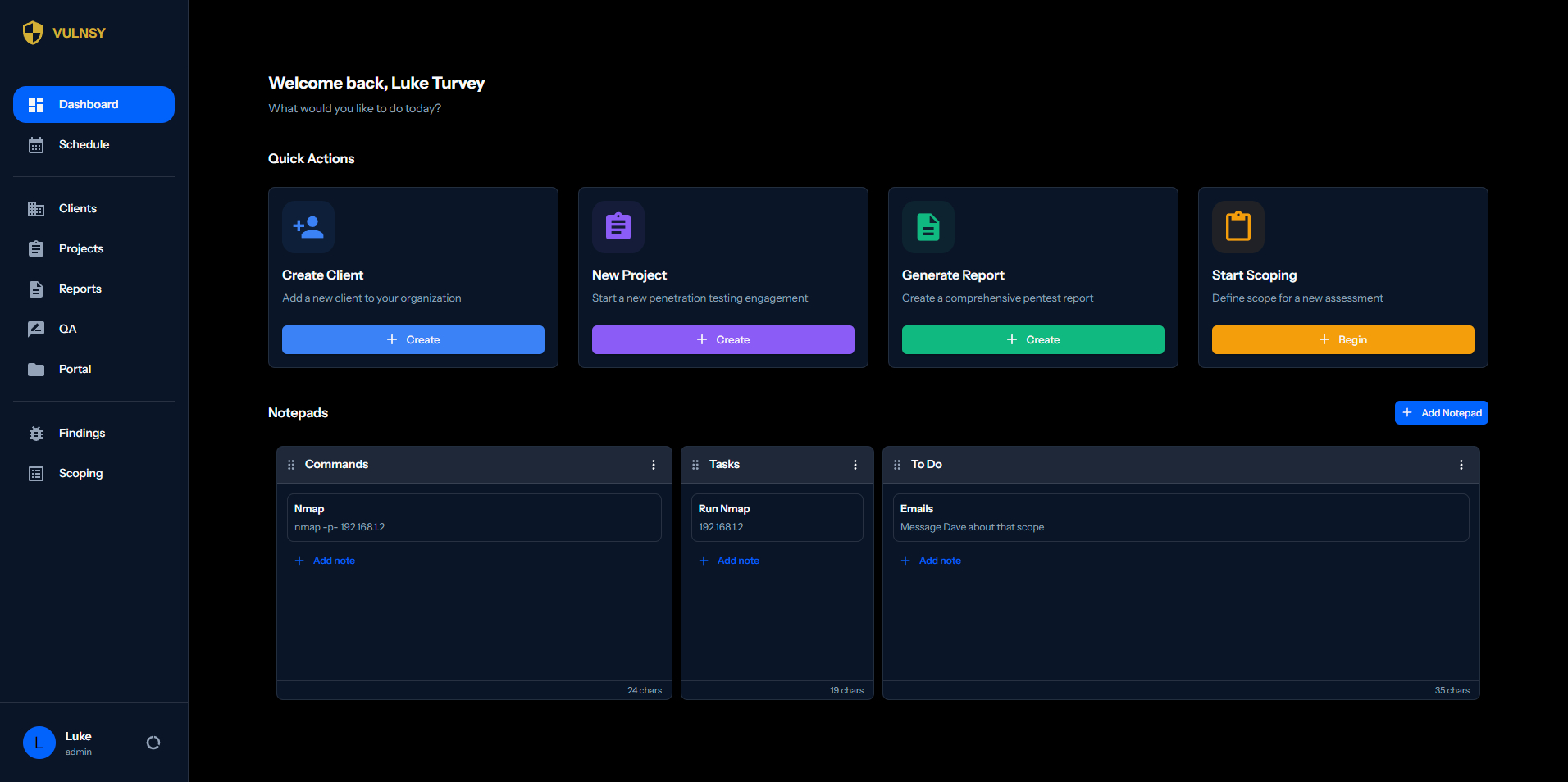Select the QA panel icon in sidebar
This screenshot has height=782, width=1568.
point(36,328)
